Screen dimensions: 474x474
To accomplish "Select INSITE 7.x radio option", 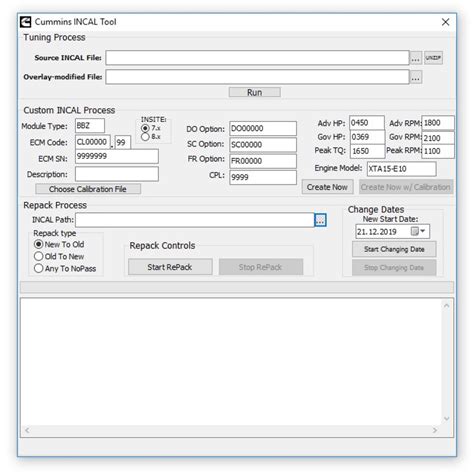I will pos(145,128).
